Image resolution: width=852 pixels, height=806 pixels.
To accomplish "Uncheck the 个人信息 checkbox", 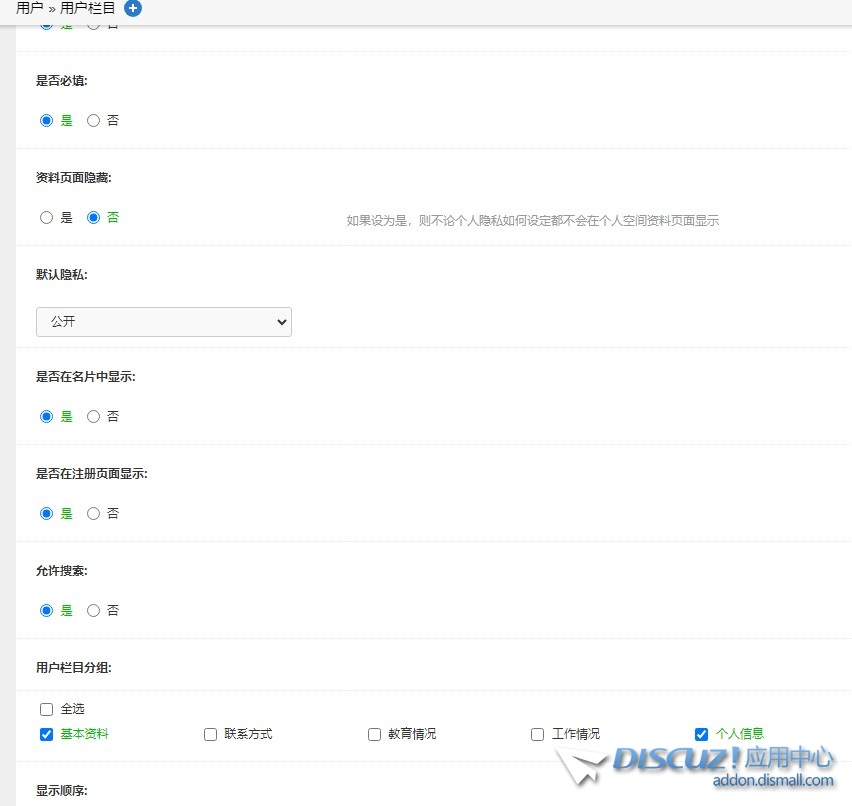I will tap(701, 733).
